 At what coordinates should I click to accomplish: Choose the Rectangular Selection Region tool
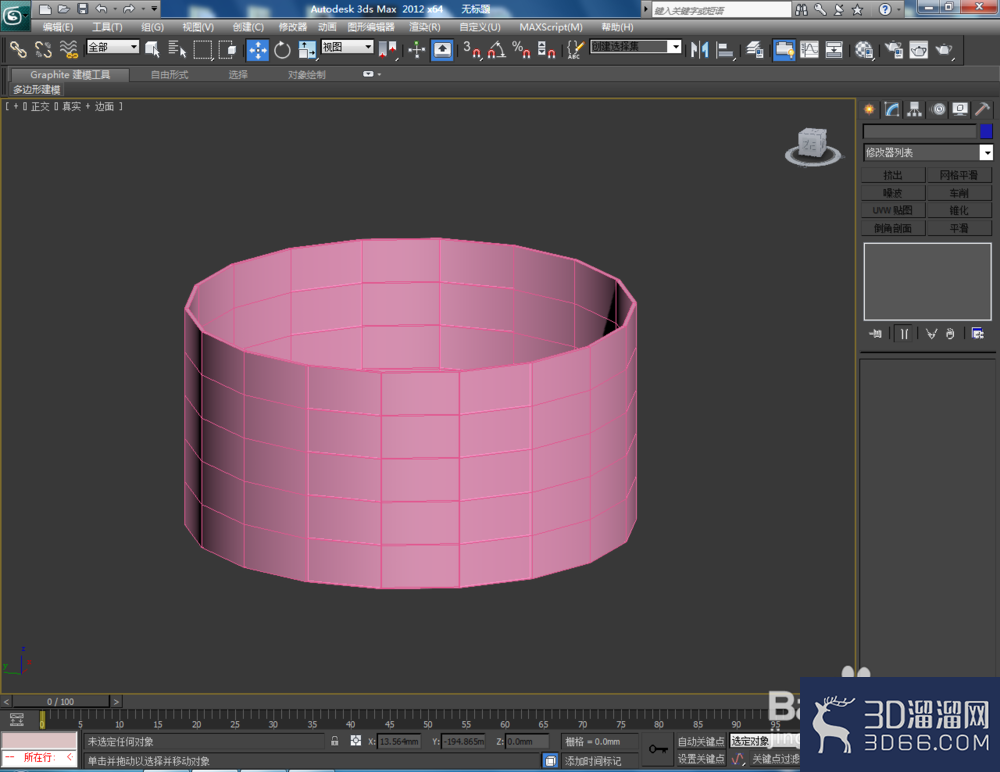[x=202, y=49]
